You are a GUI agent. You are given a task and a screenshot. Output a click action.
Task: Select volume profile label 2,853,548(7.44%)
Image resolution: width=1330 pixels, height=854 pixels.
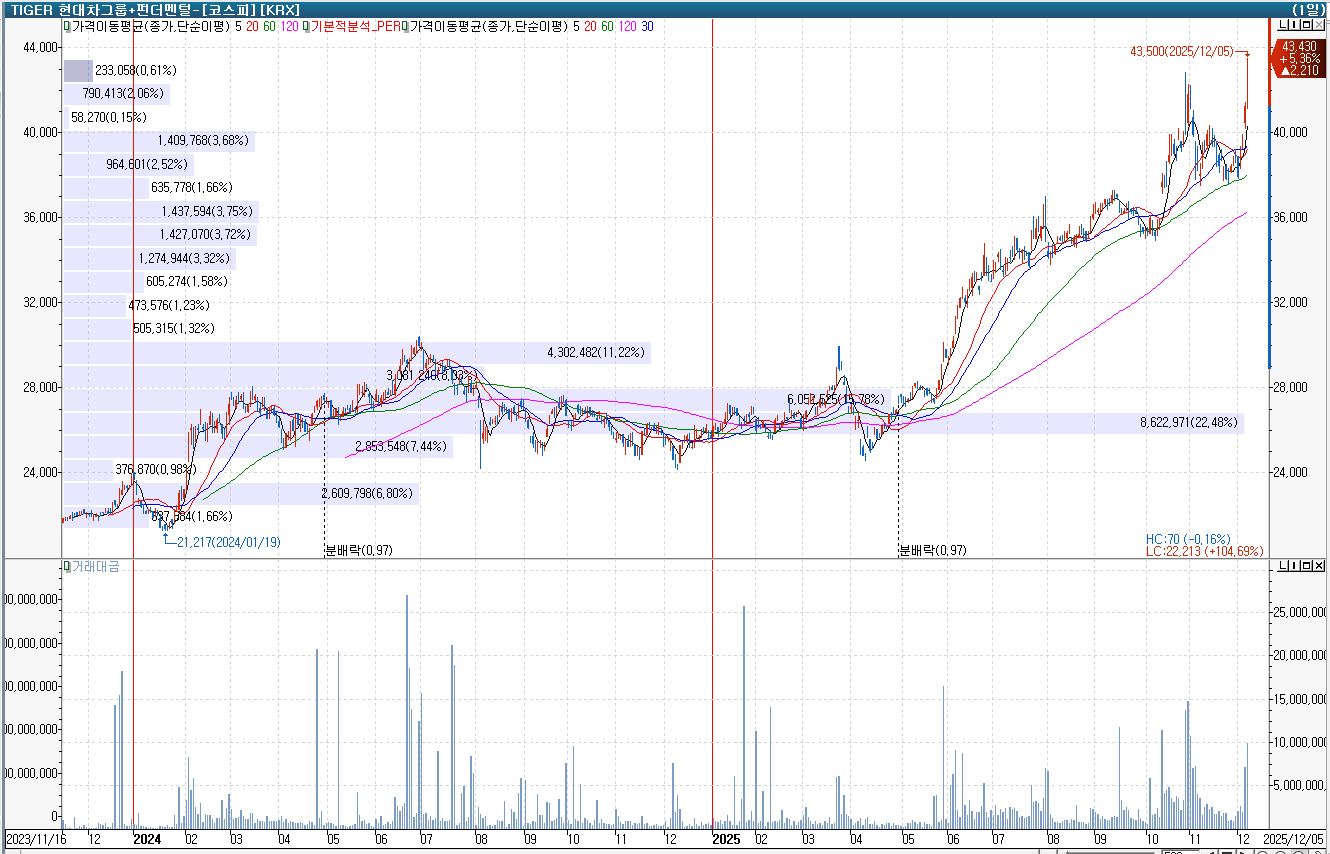(402, 446)
